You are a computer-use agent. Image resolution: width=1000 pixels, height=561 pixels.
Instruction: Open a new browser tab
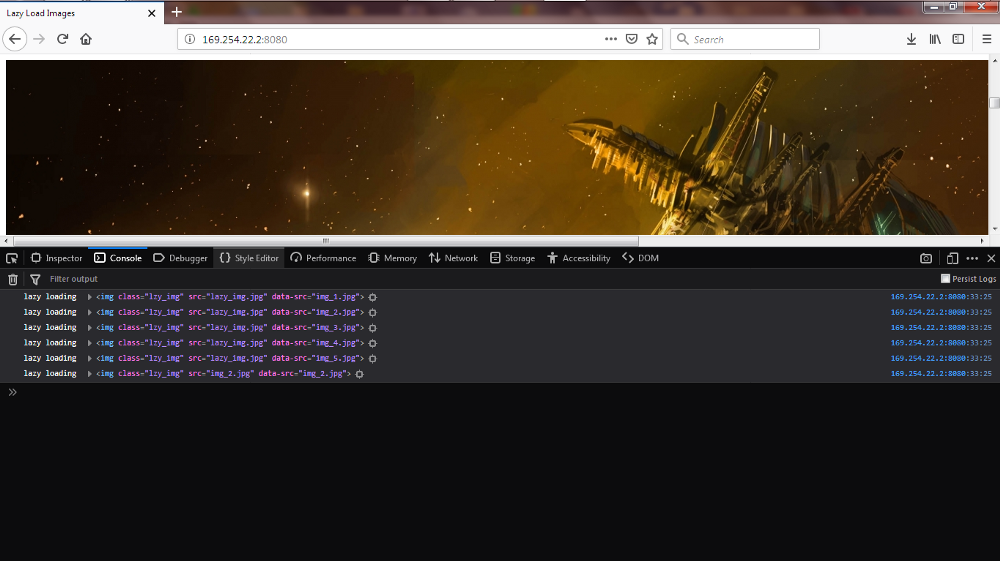click(177, 12)
